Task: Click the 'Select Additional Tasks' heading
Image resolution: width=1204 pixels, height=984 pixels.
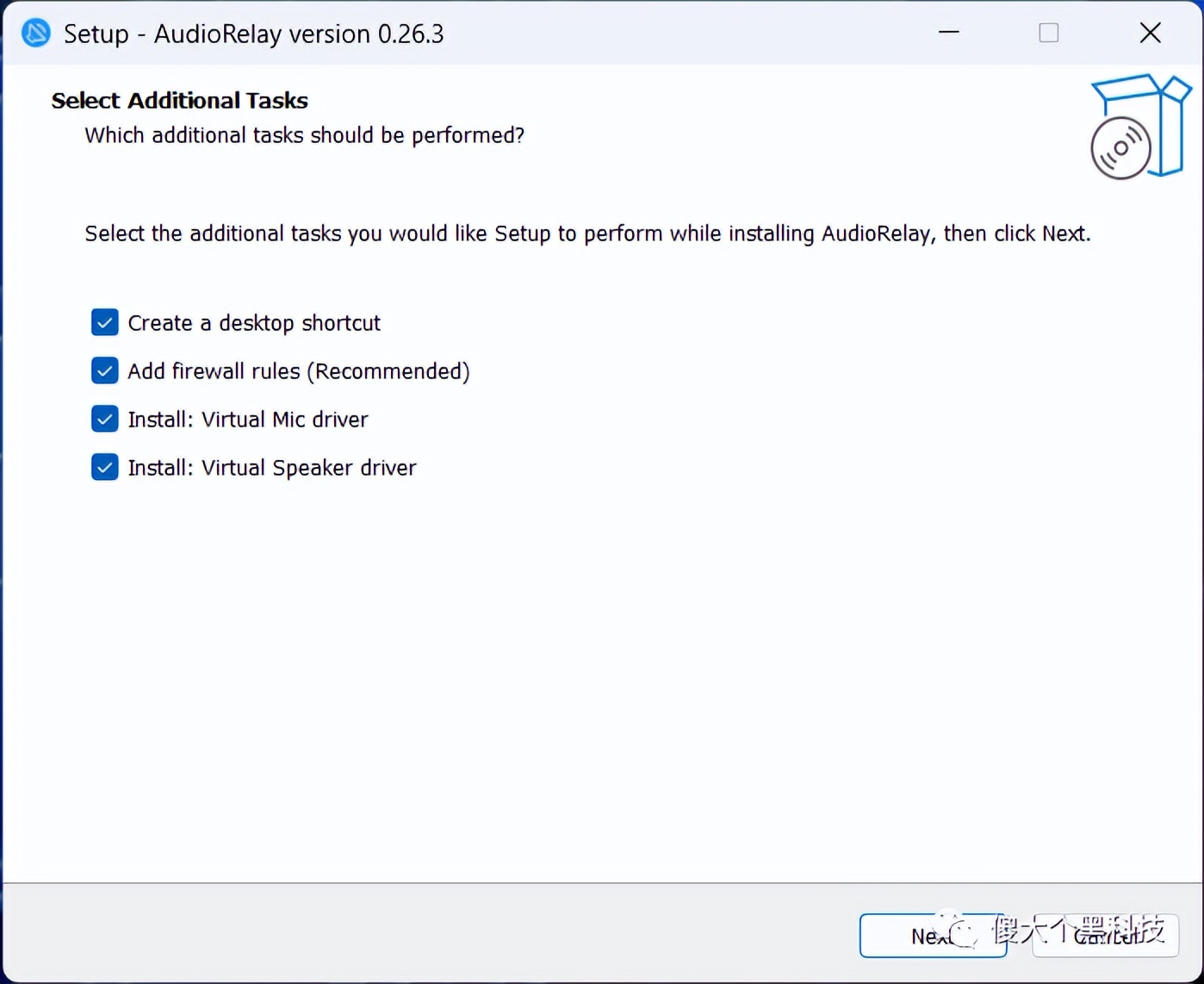Action: coord(179,101)
